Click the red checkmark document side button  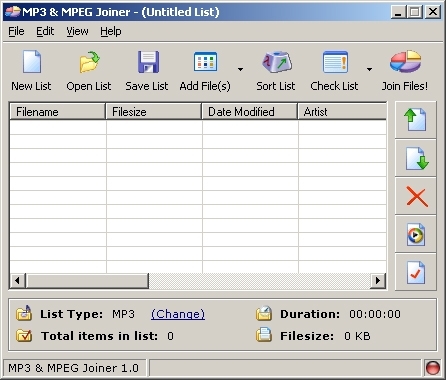[415, 272]
